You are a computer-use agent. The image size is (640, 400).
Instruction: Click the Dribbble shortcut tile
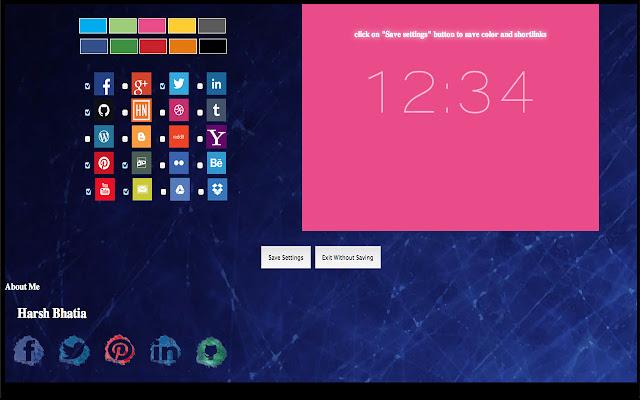point(179,110)
